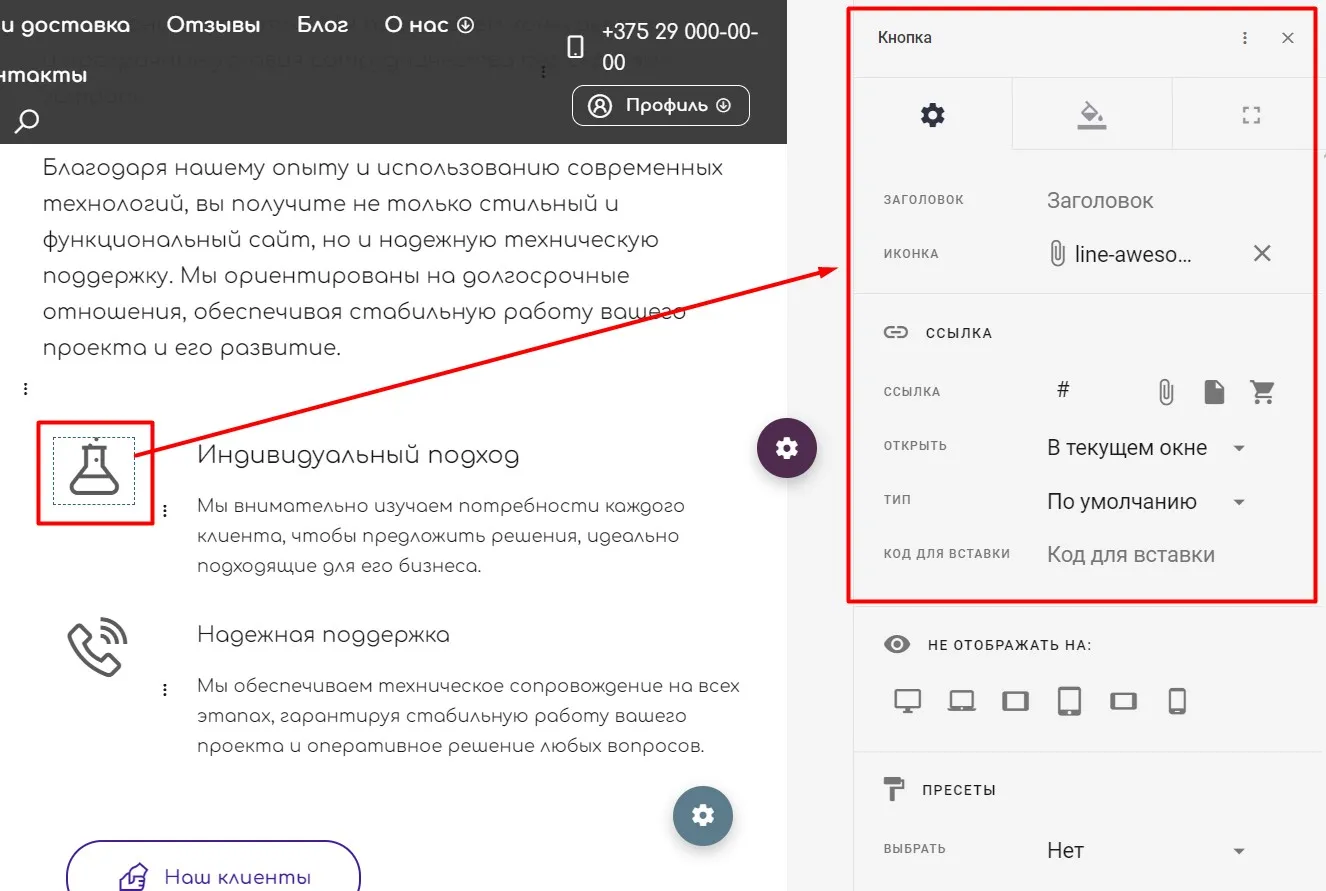This screenshot has height=891, width=1326.
Task: Open three-dot menu above the flask icon
Action: (25, 389)
